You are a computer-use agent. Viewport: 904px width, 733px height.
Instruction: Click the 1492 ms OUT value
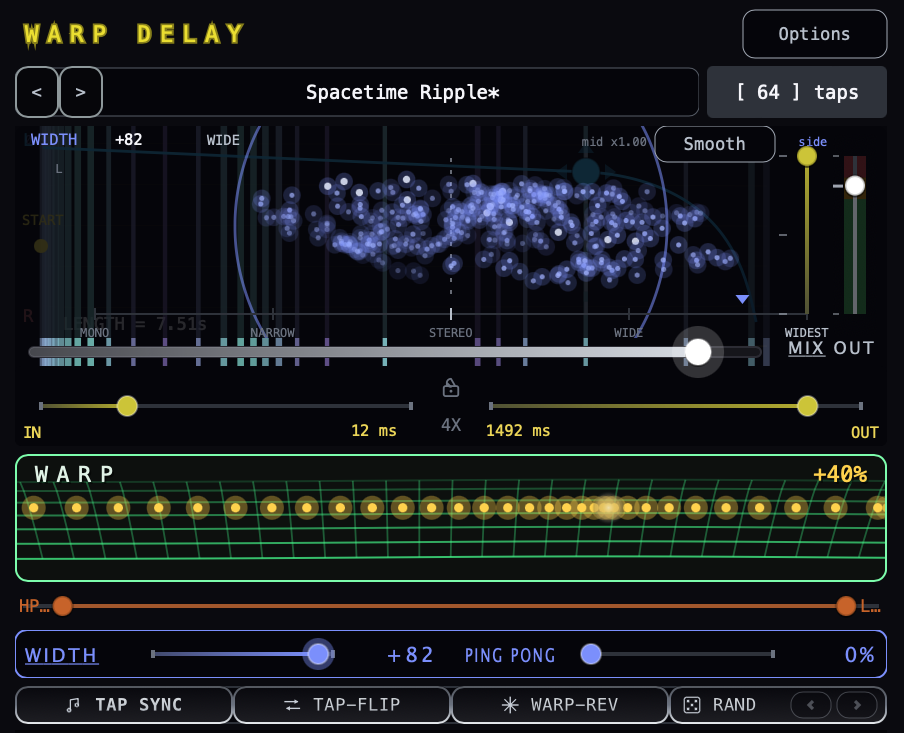(518, 431)
